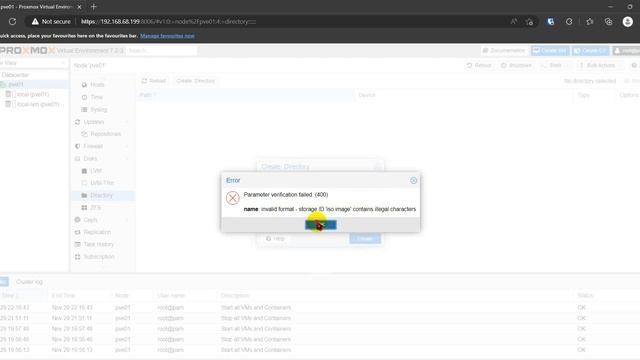Click the Reboot node button
The width and height of the screenshot is (640, 360).
pos(479,65)
